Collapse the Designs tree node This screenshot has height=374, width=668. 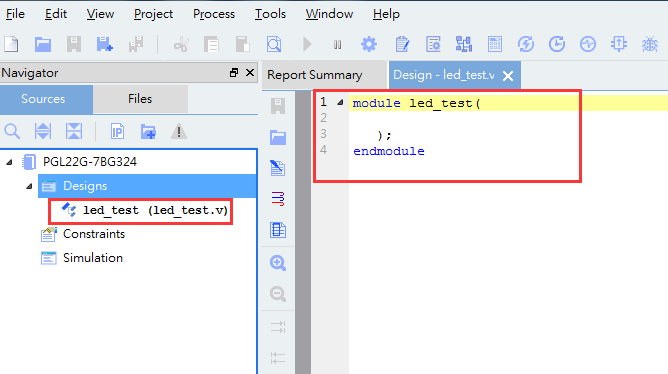pos(29,186)
